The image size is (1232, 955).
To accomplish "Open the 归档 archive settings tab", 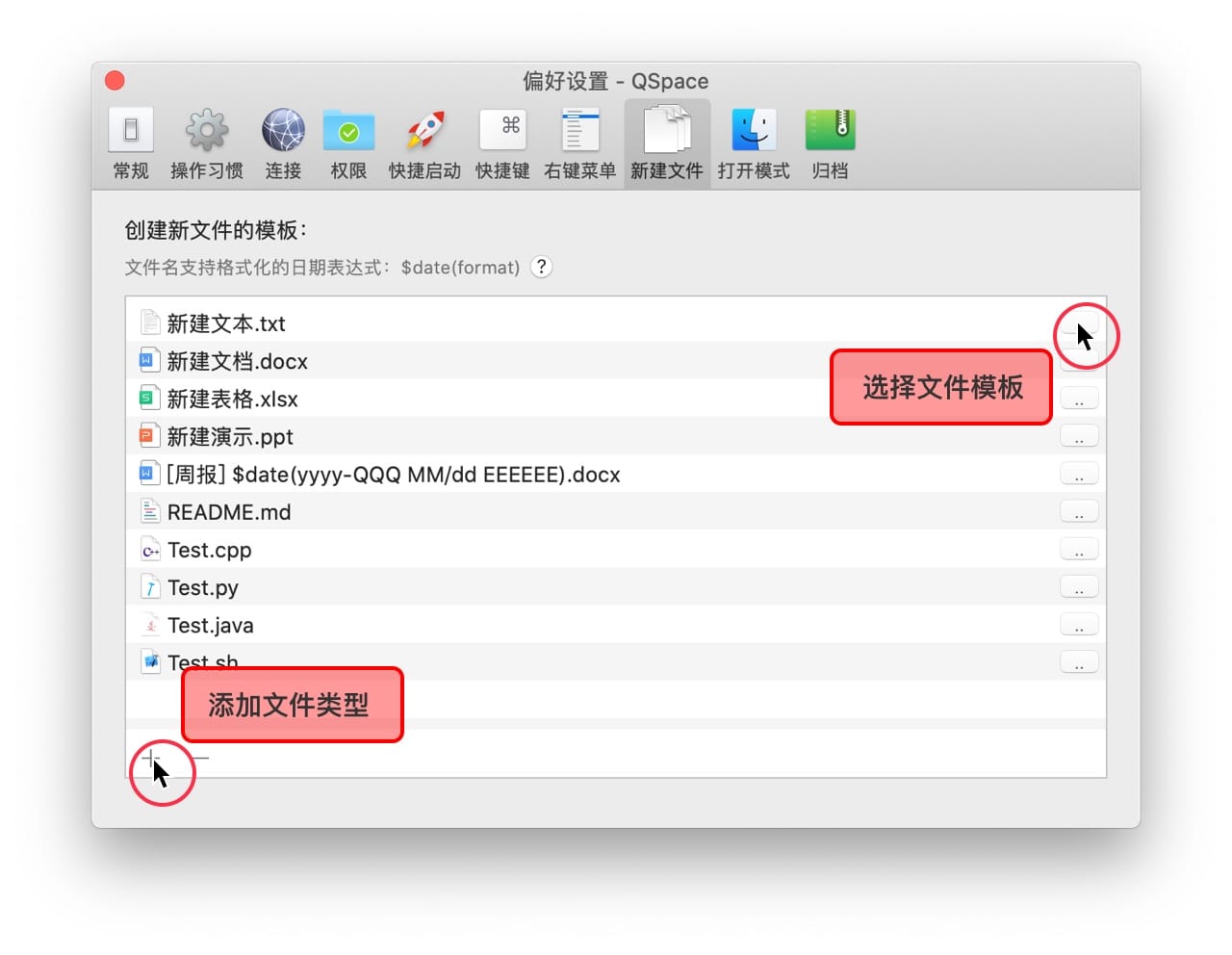I will 830,144.
